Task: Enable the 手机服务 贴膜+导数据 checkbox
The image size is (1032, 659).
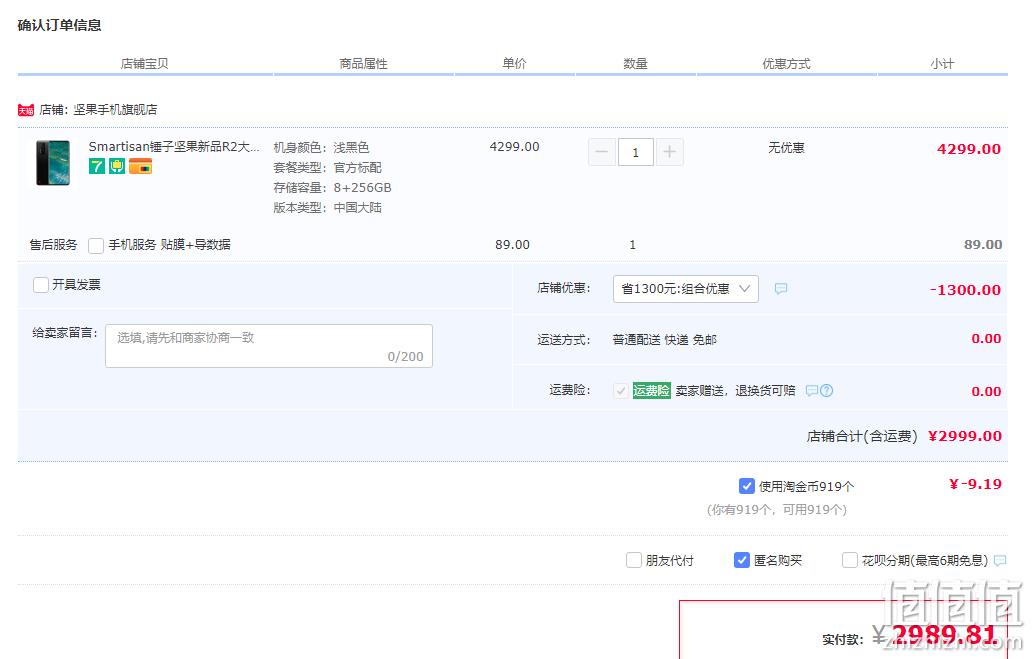Action: coord(96,246)
